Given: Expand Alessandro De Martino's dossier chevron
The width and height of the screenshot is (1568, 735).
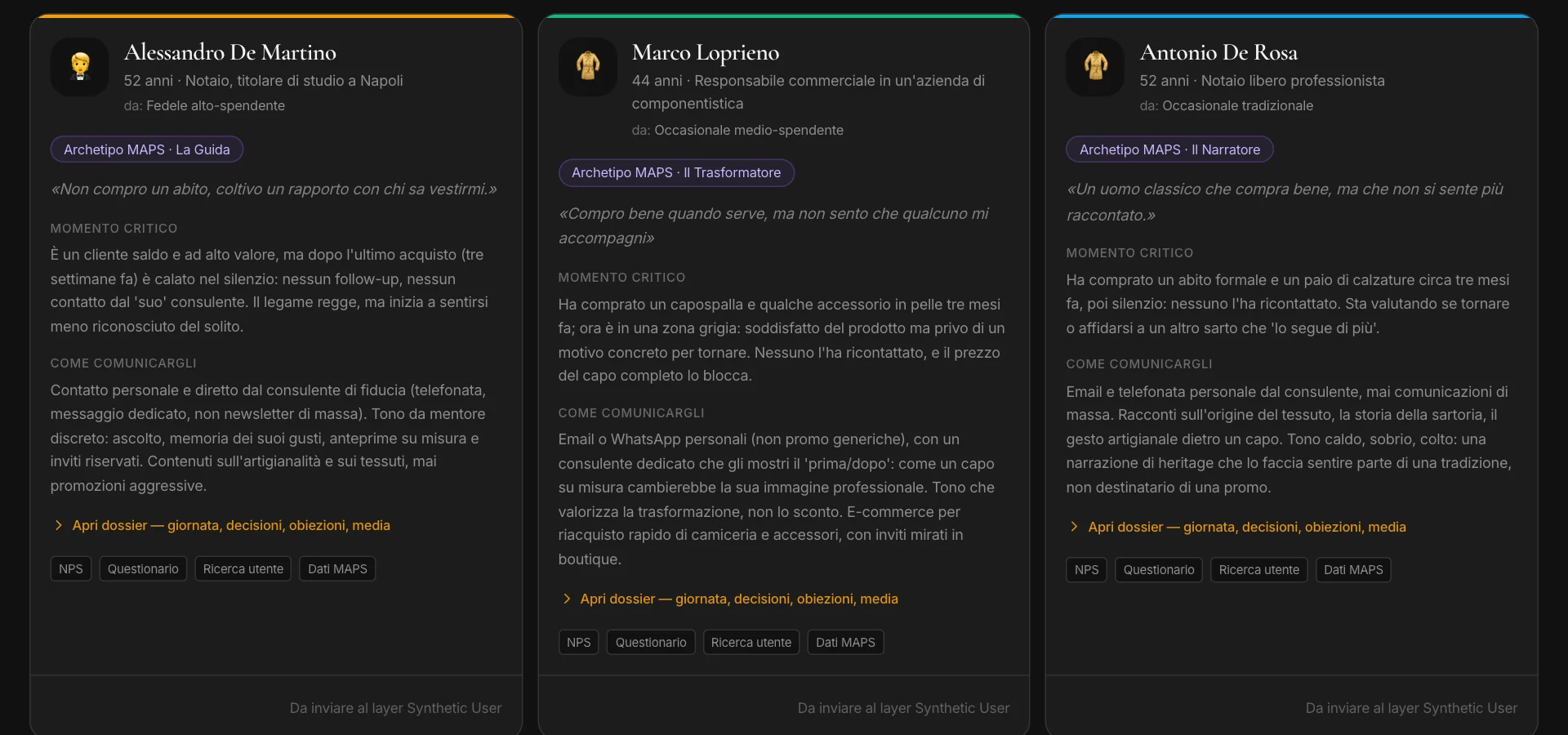Looking at the screenshot, I should 59,525.
